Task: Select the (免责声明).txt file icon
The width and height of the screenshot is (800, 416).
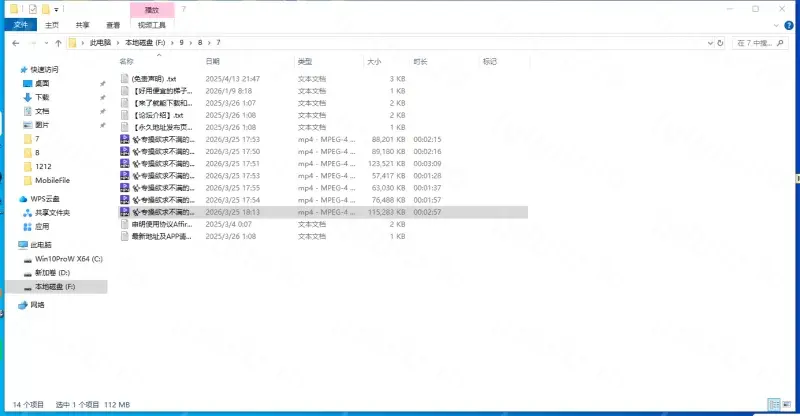Action: pyautogui.click(x=124, y=79)
